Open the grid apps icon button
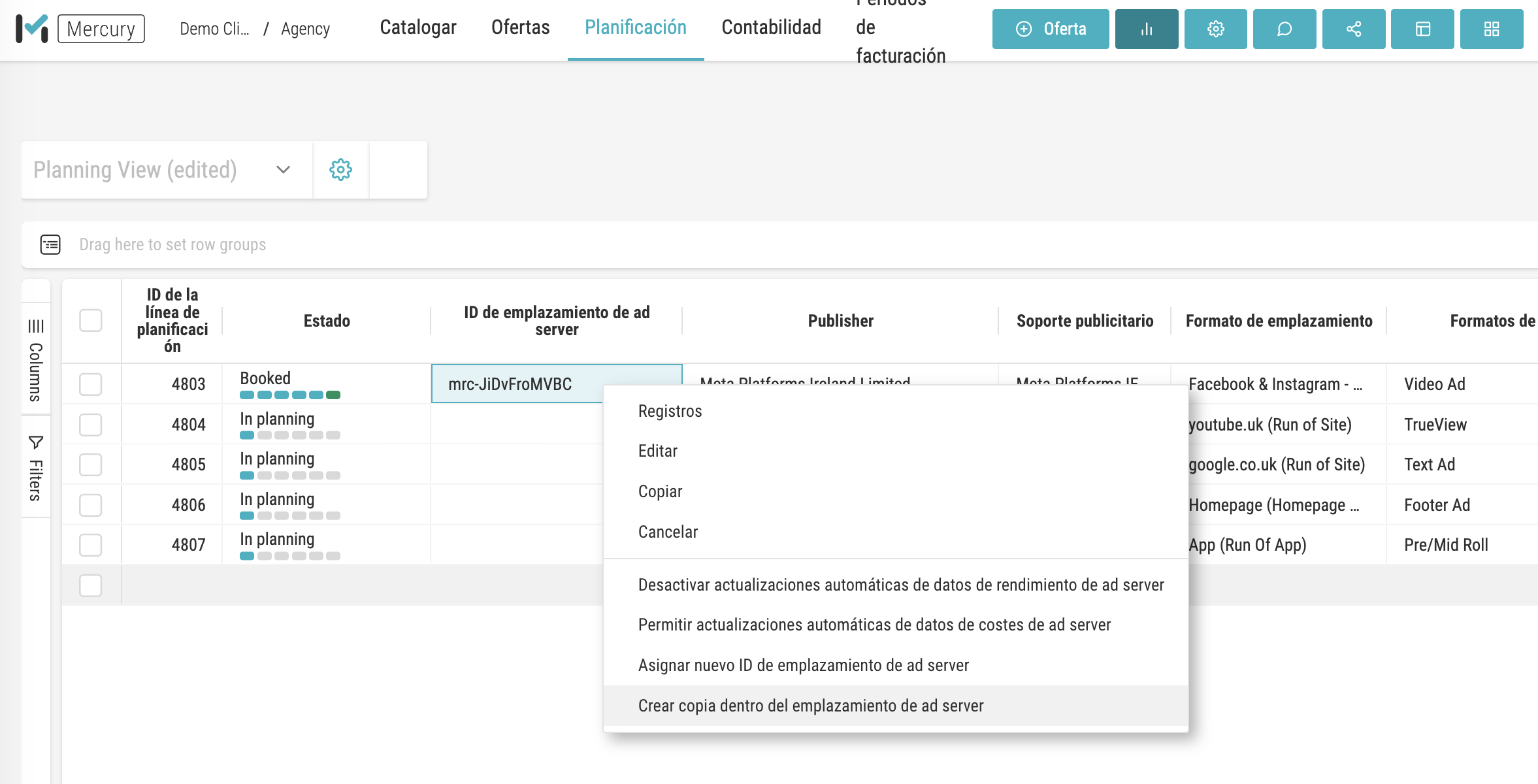Viewport: 1538px width, 784px height. click(x=1491, y=29)
